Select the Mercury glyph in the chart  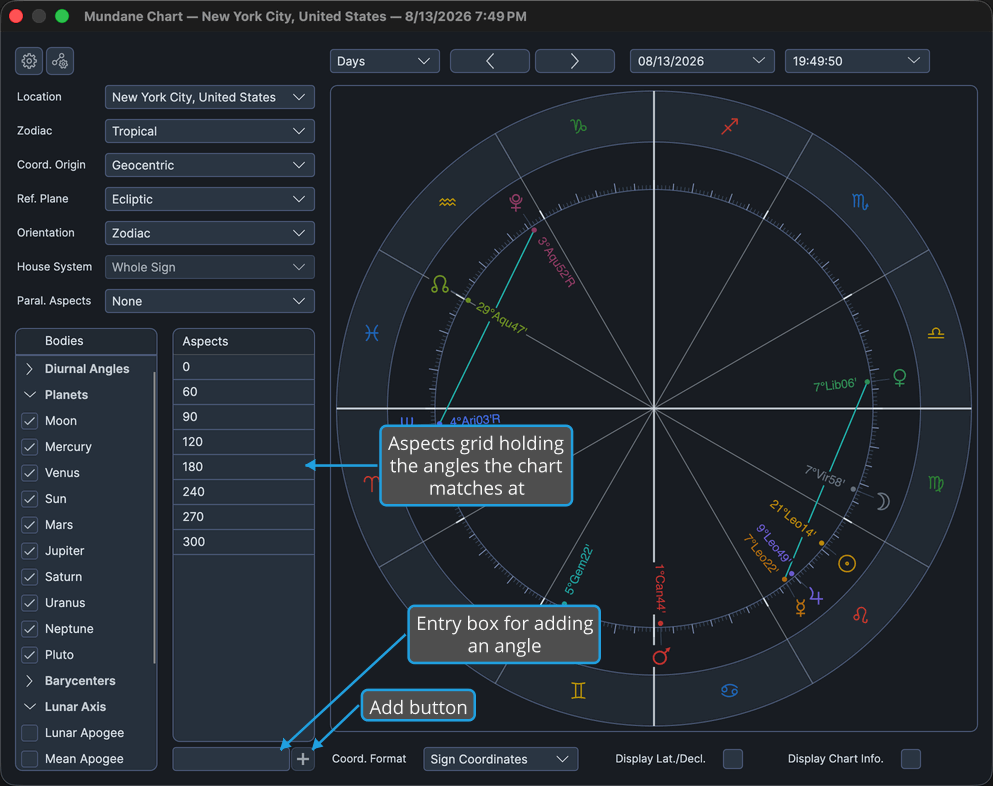800,608
